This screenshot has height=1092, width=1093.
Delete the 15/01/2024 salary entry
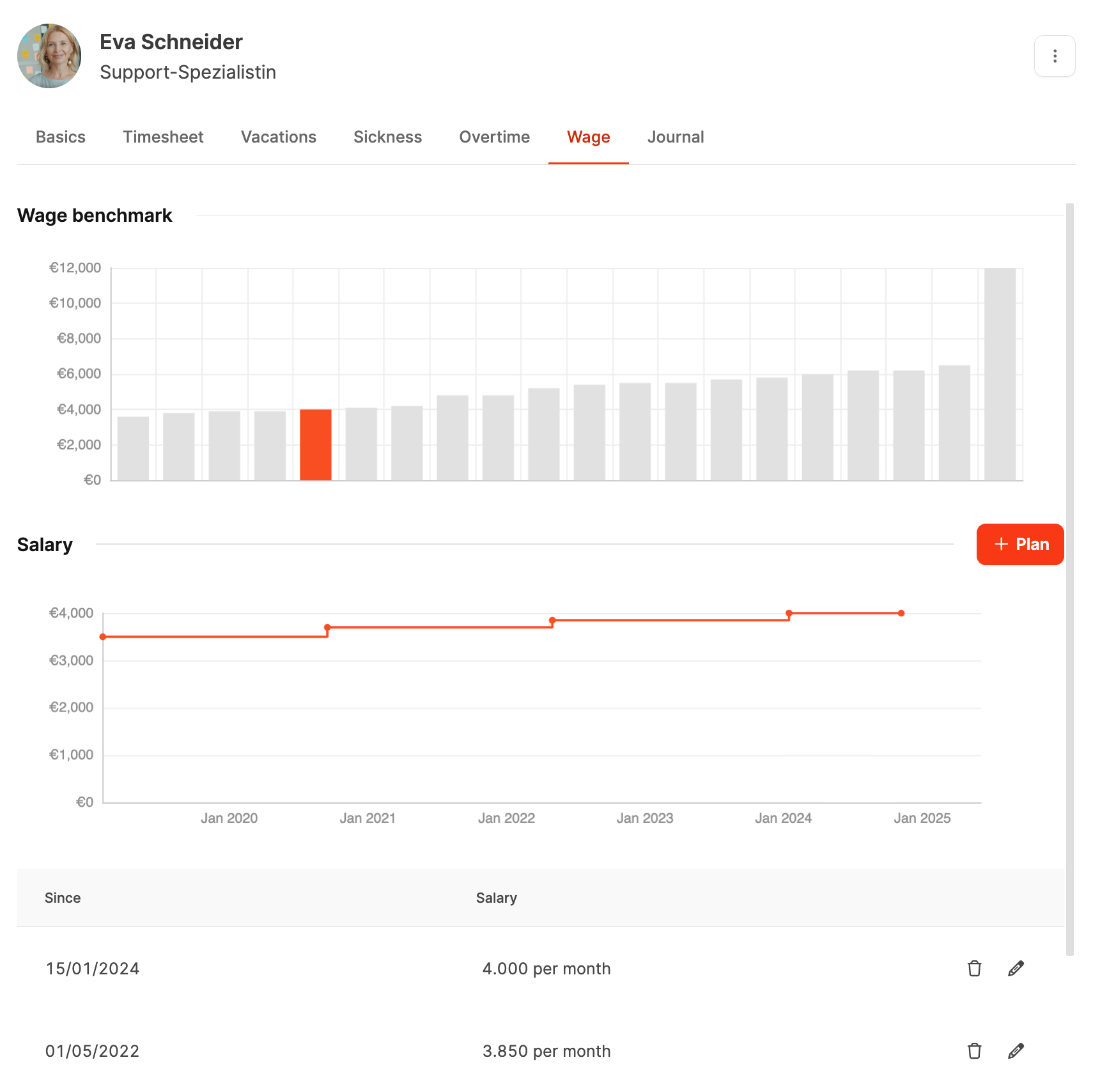974,969
